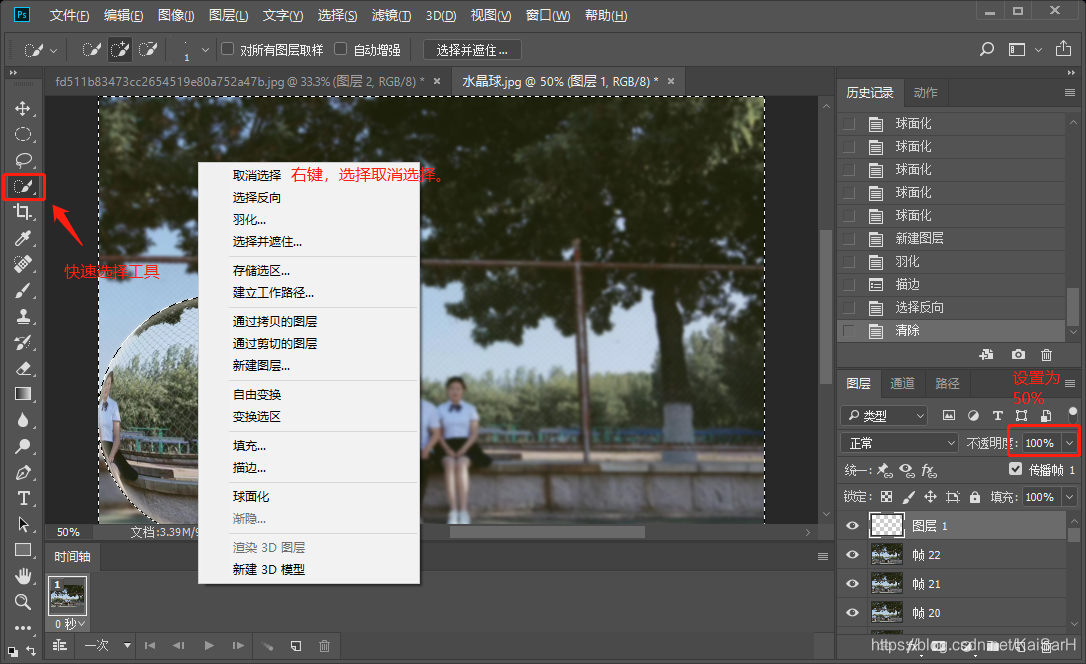Image resolution: width=1086 pixels, height=664 pixels.
Task: Select the Zoom tool
Action: coord(23,602)
